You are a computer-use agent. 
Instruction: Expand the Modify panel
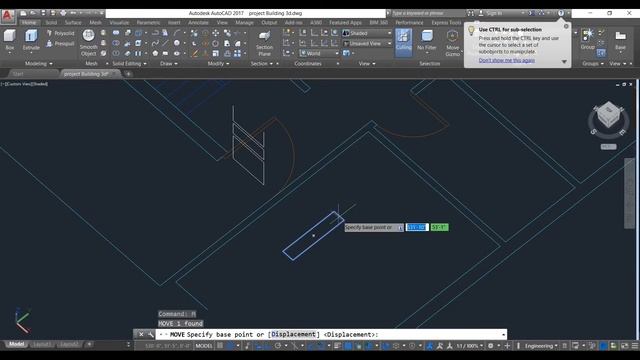pyautogui.click(x=218, y=64)
